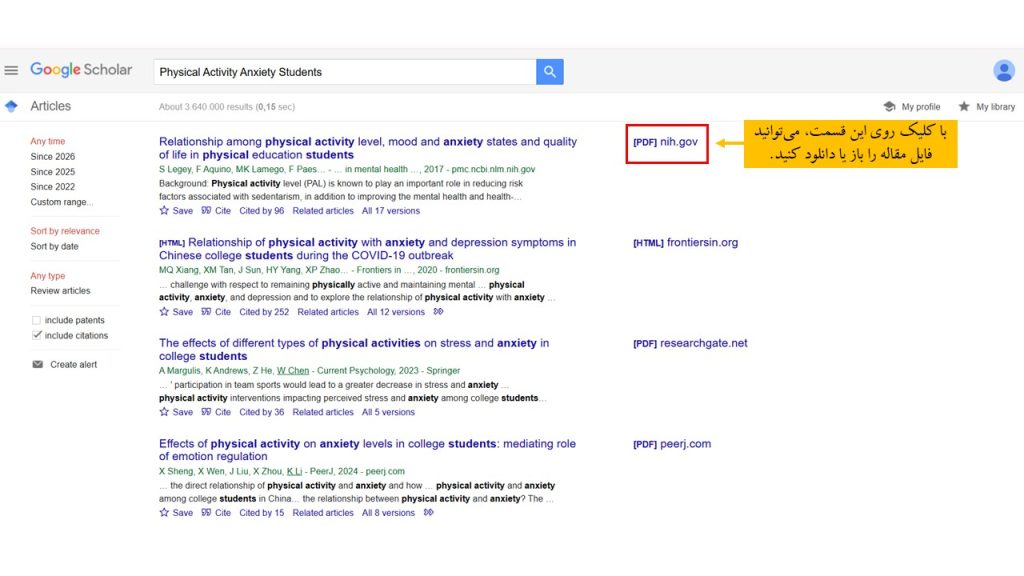Click the About 3.640.000 results text
1024x576 pixels.
(x=227, y=106)
